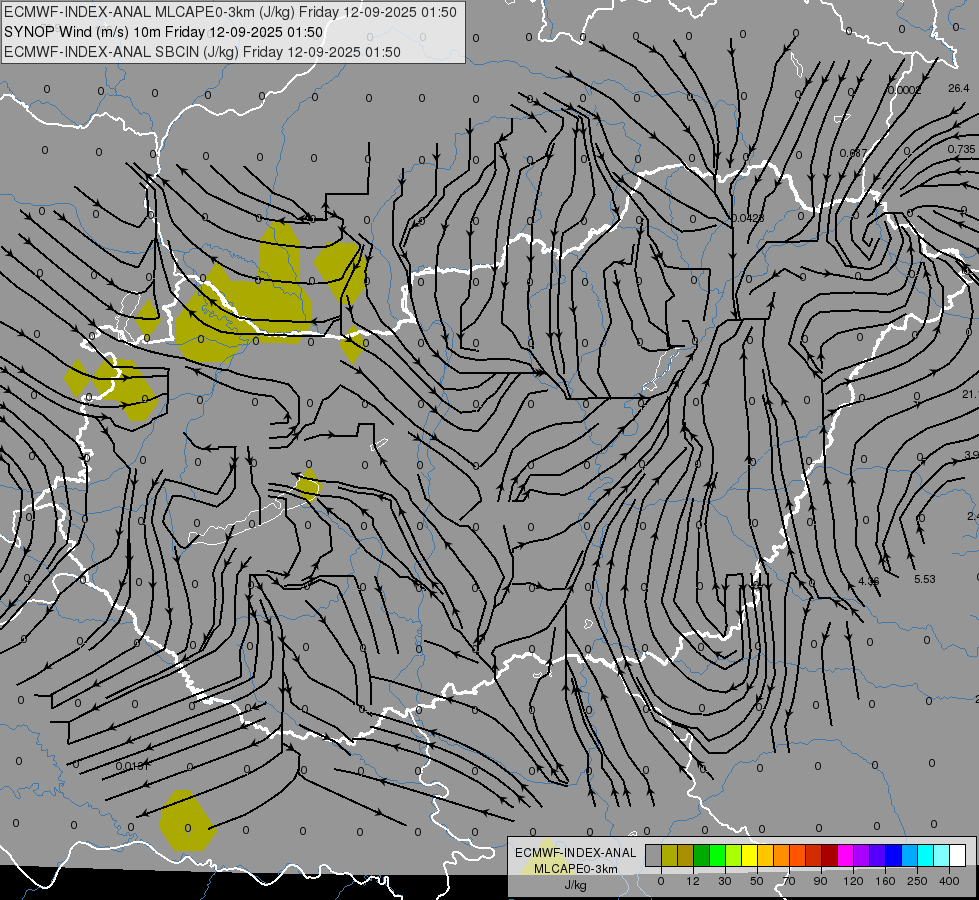This screenshot has height=900, width=979.
Task: Select the dark green legend swatch
Action: coord(702,855)
